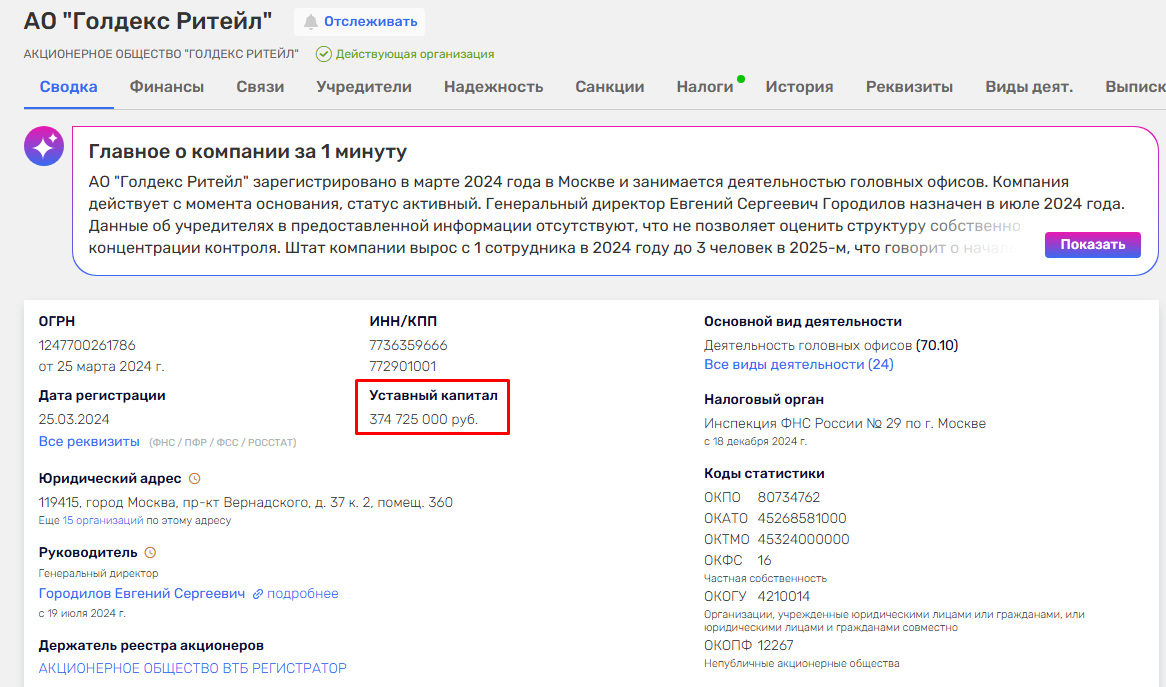Click the ОКПО value 80734762
Viewport: 1166px width, 687px height.
coord(788,497)
